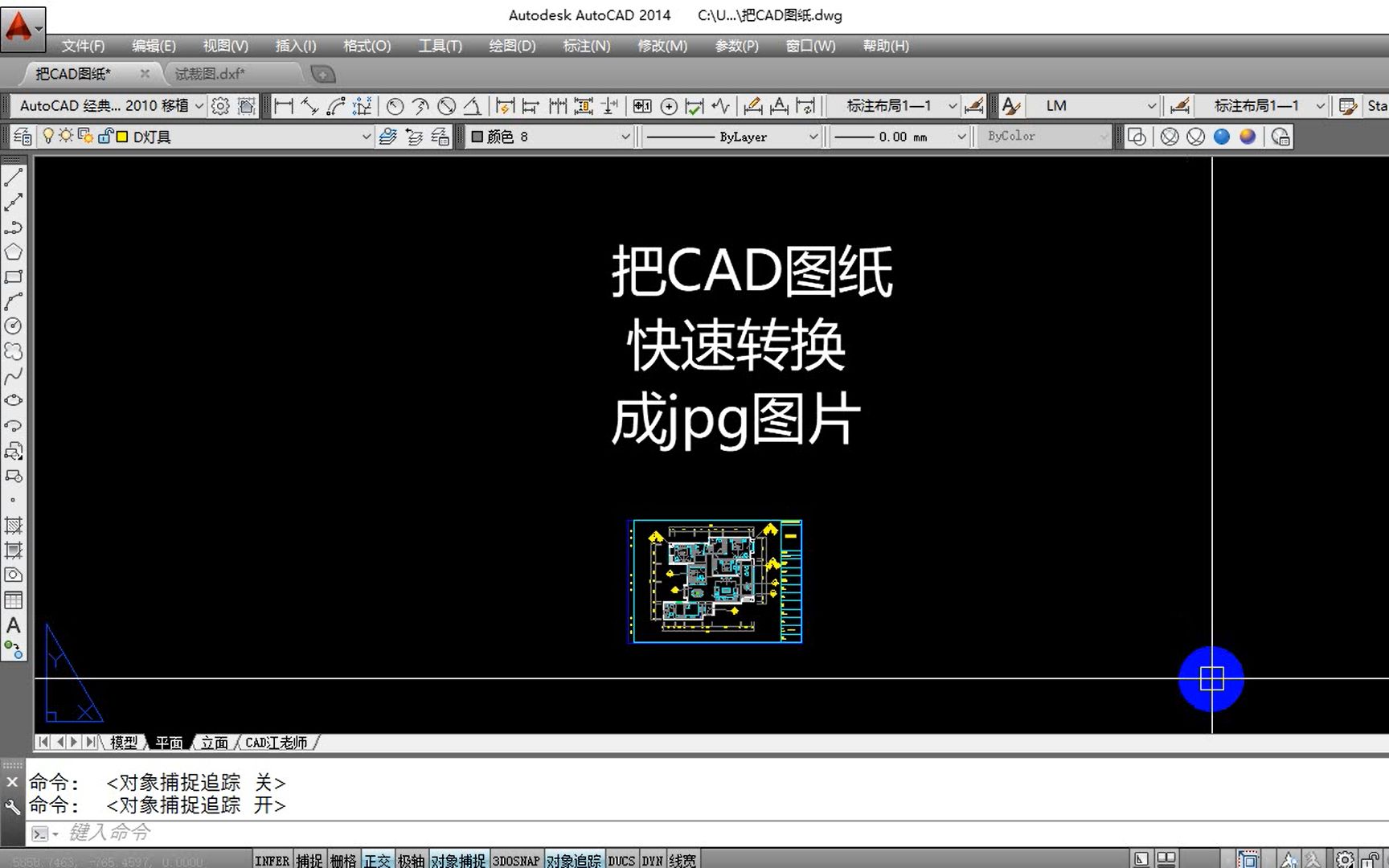Click the Quick Dimension tool
The width and height of the screenshot is (1389, 868).
(505, 106)
